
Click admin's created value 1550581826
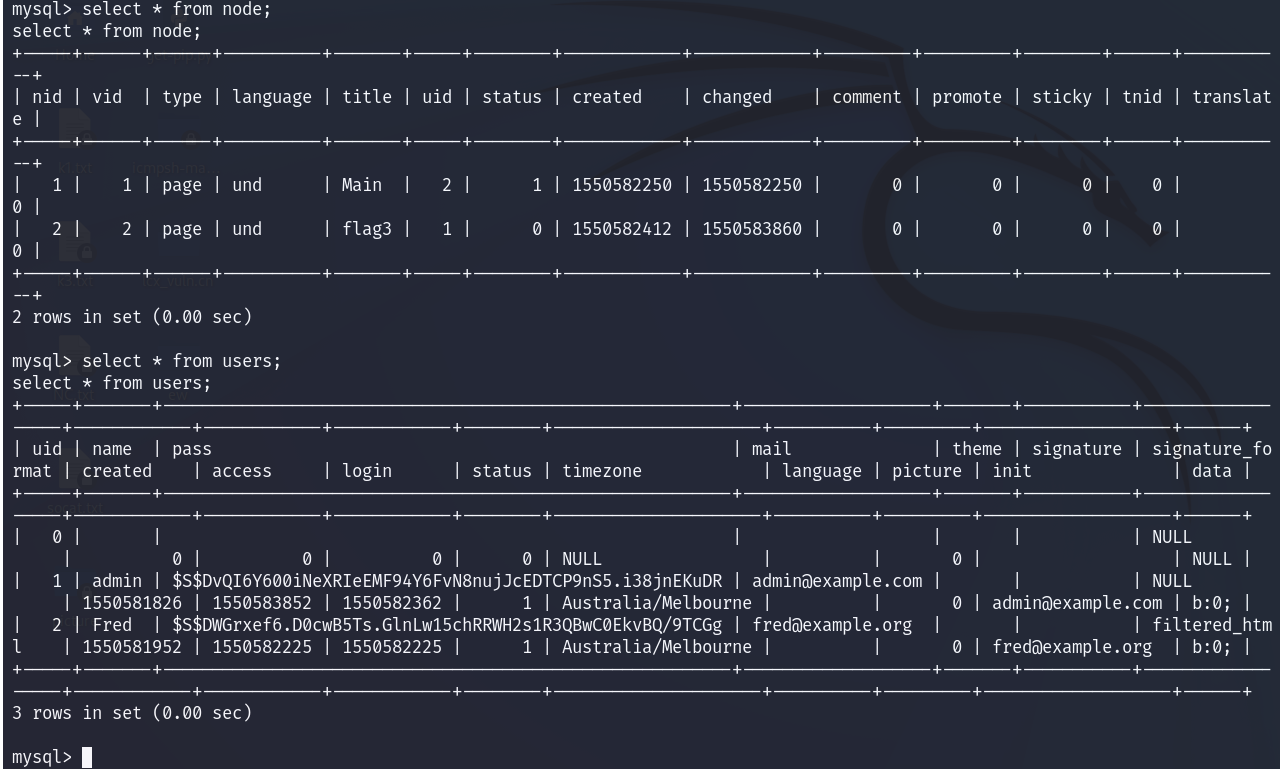132,603
